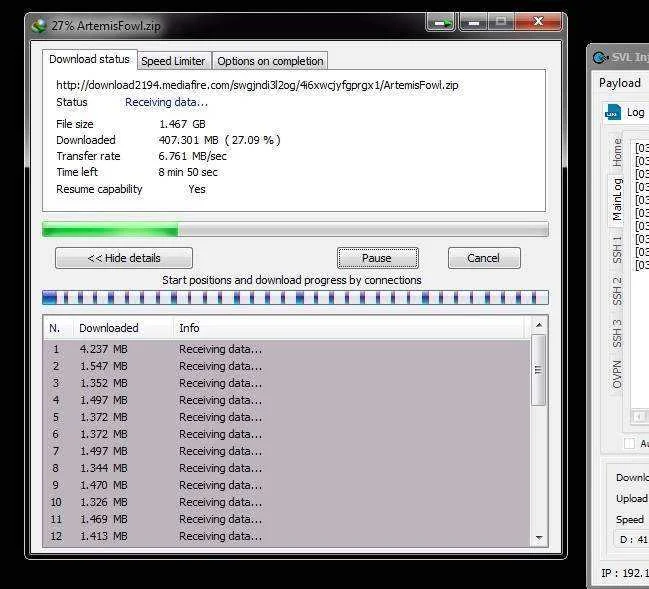Click the Hide details button

(x=124, y=258)
